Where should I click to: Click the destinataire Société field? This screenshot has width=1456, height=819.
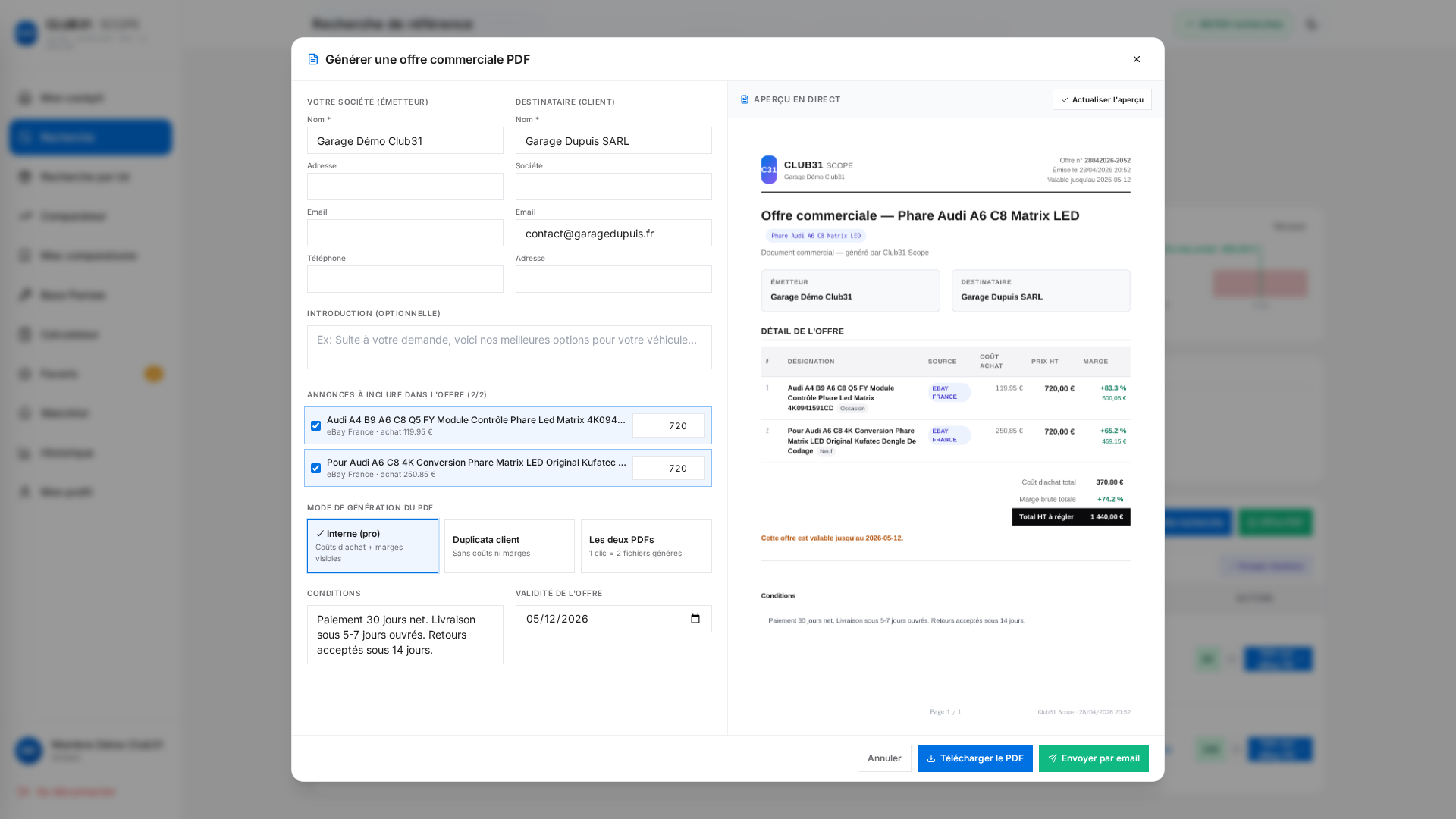(613, 187)
